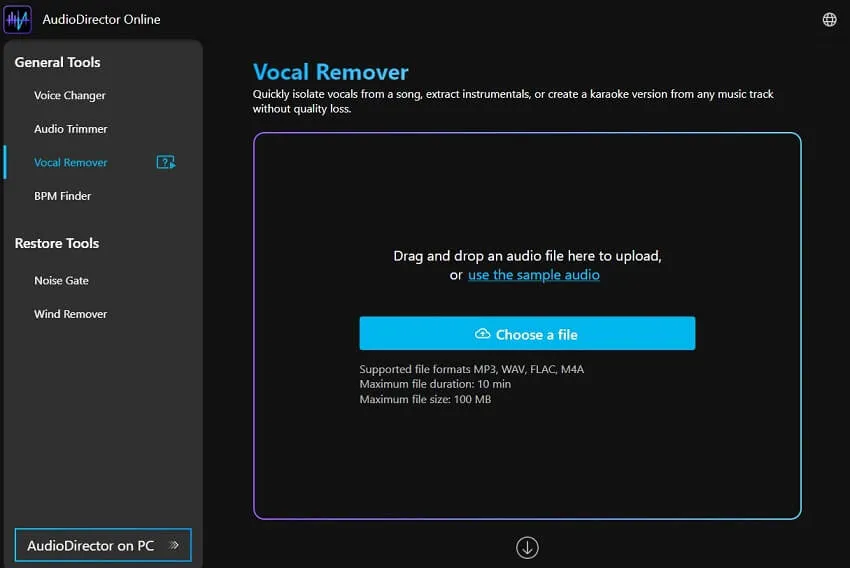This screenshot has height=568, width=850.
Task: Click the Maximum file size: 100 MB text
Action: pyautogui.click(x=425, y=399)
